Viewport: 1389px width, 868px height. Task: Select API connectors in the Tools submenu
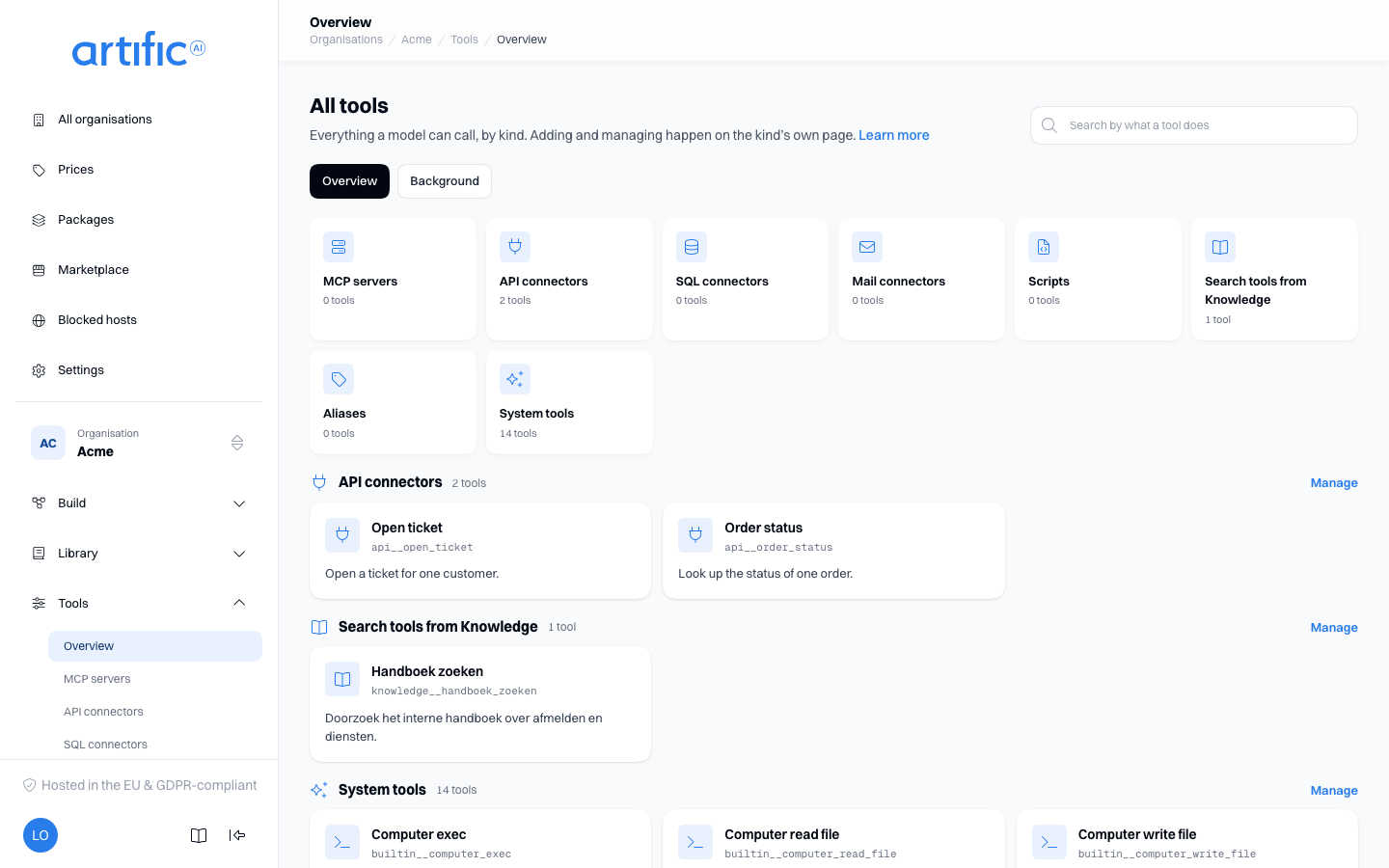(x=155, y=712)
